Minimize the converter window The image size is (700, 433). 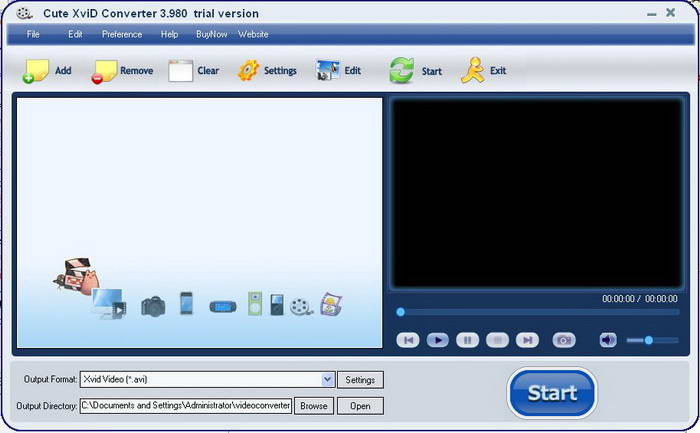pos(651,14)
